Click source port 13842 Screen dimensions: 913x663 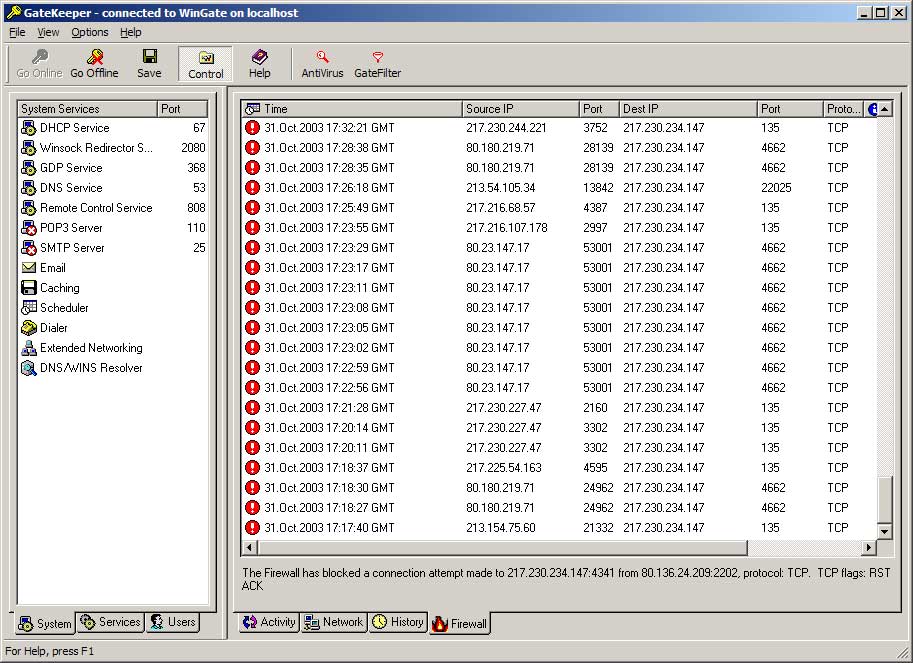[x=598, y=187]
